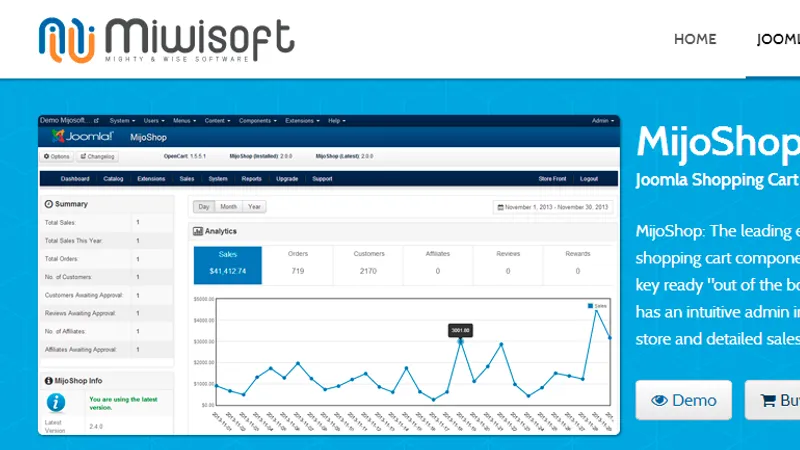800x450 pixels.
Task: Open the Extensions dropdown in Joomla top bar
Action: 302,121
